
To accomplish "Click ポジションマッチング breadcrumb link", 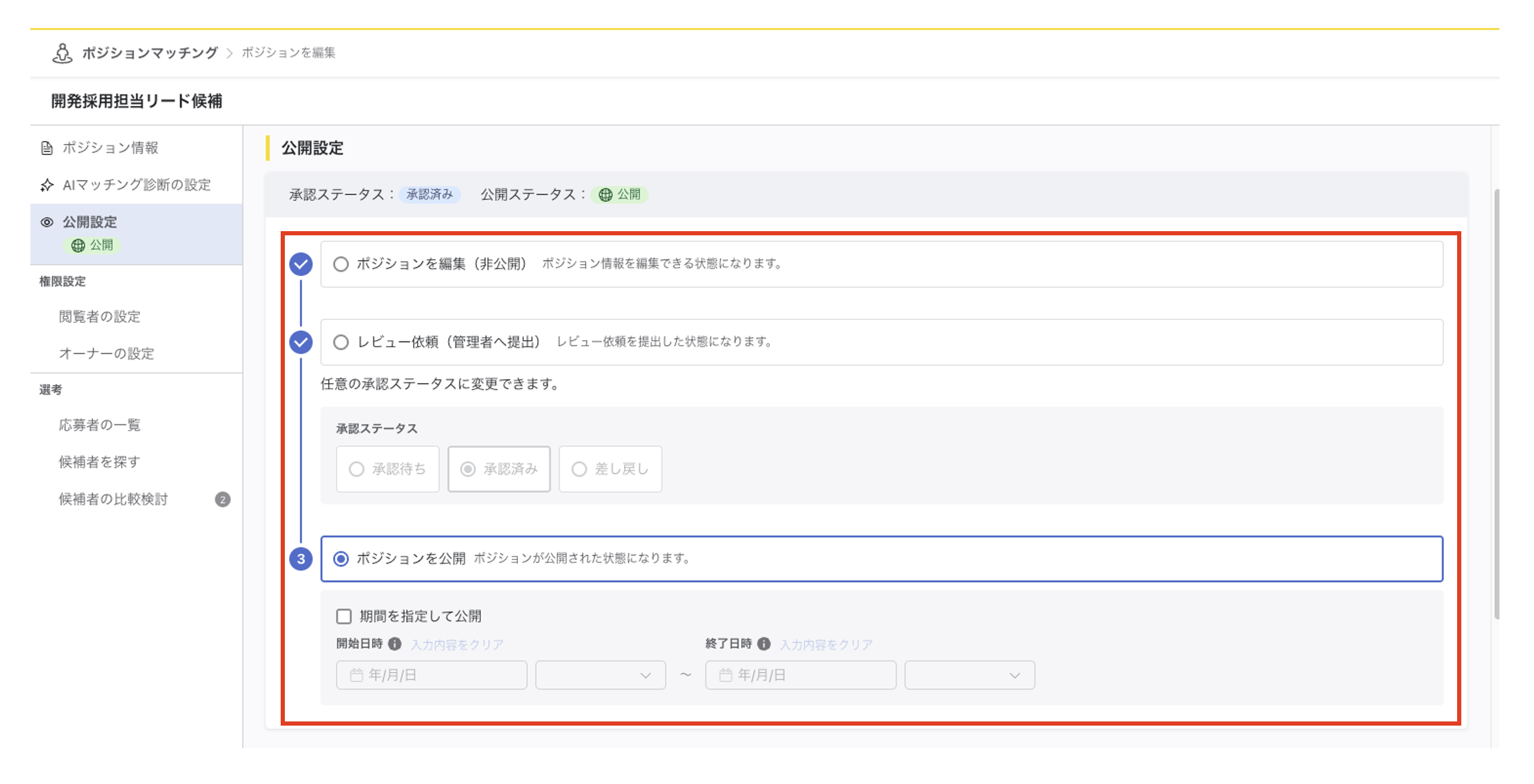I will 150,53.
